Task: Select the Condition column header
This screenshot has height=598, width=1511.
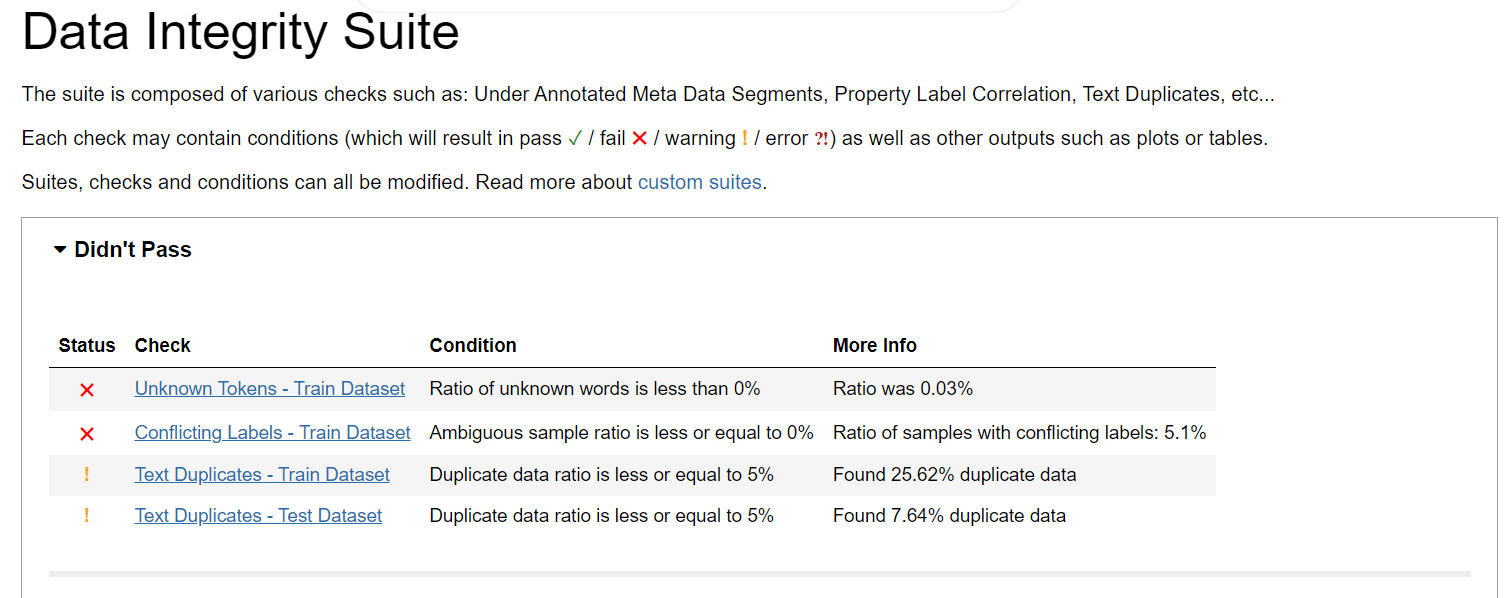Action: coord(473,345)
